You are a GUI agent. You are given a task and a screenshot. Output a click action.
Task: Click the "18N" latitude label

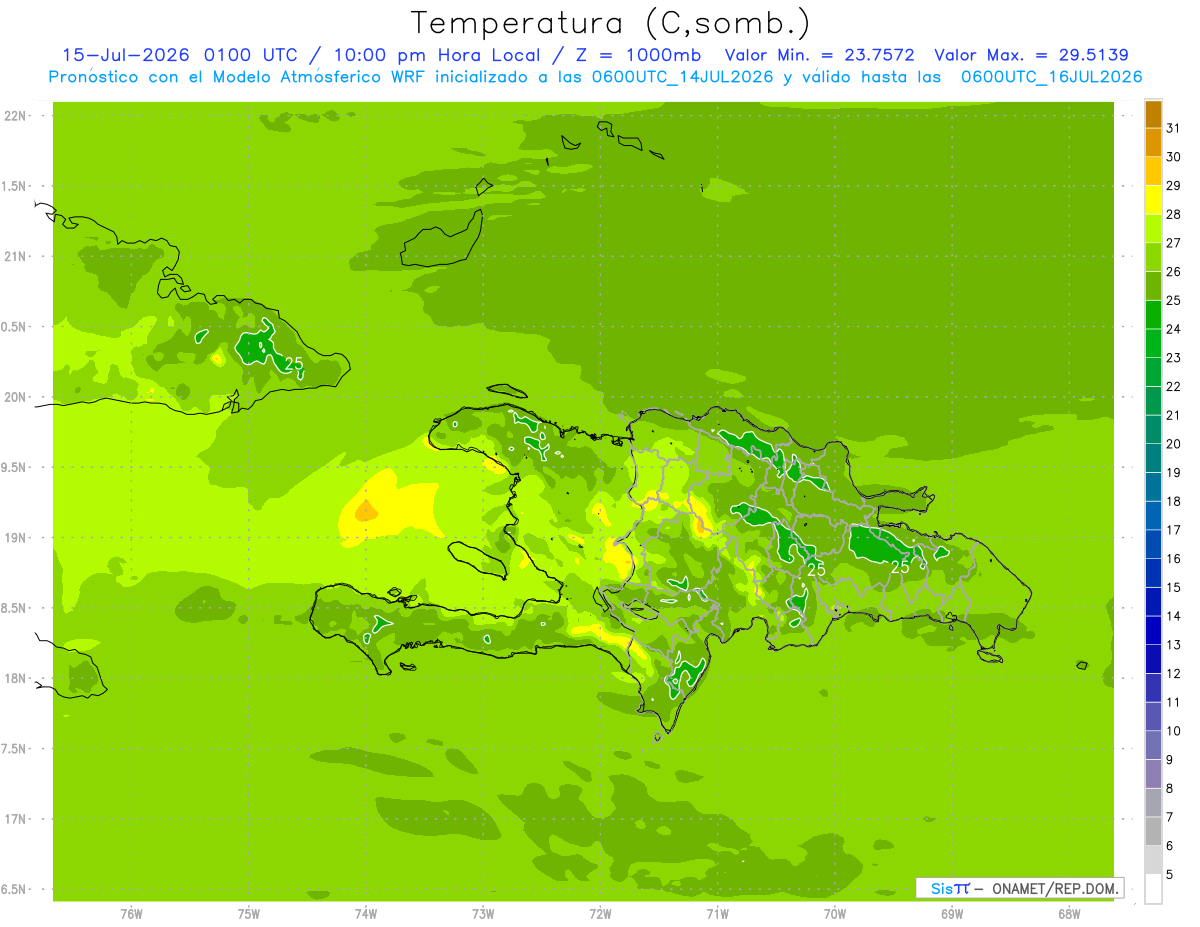click(16, 679)
